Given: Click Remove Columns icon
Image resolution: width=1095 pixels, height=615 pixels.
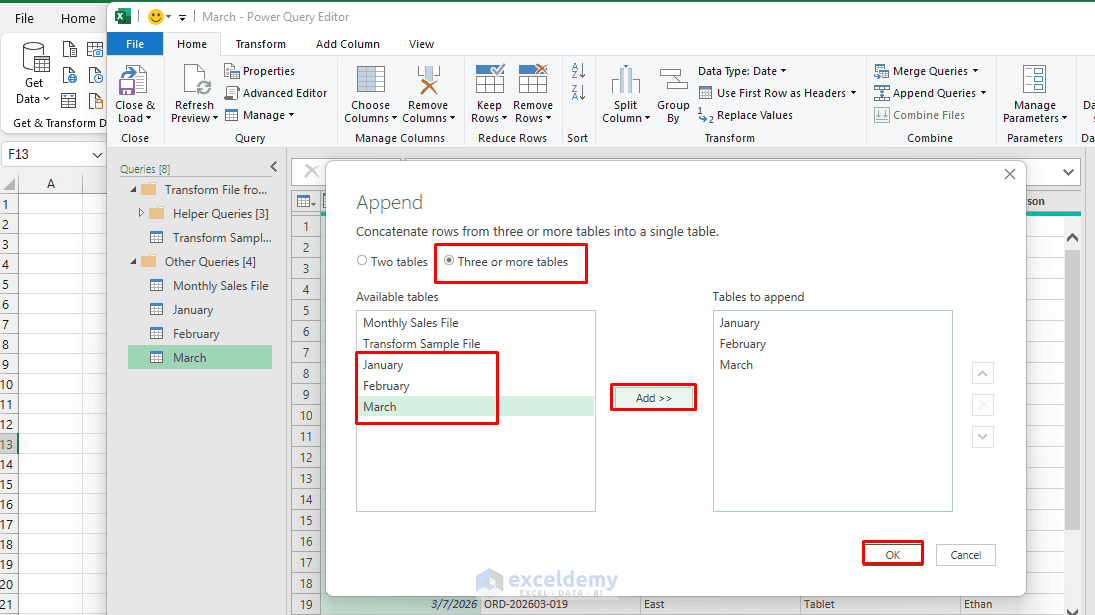Looking at the screenshot, I should [x=428, y=80].
